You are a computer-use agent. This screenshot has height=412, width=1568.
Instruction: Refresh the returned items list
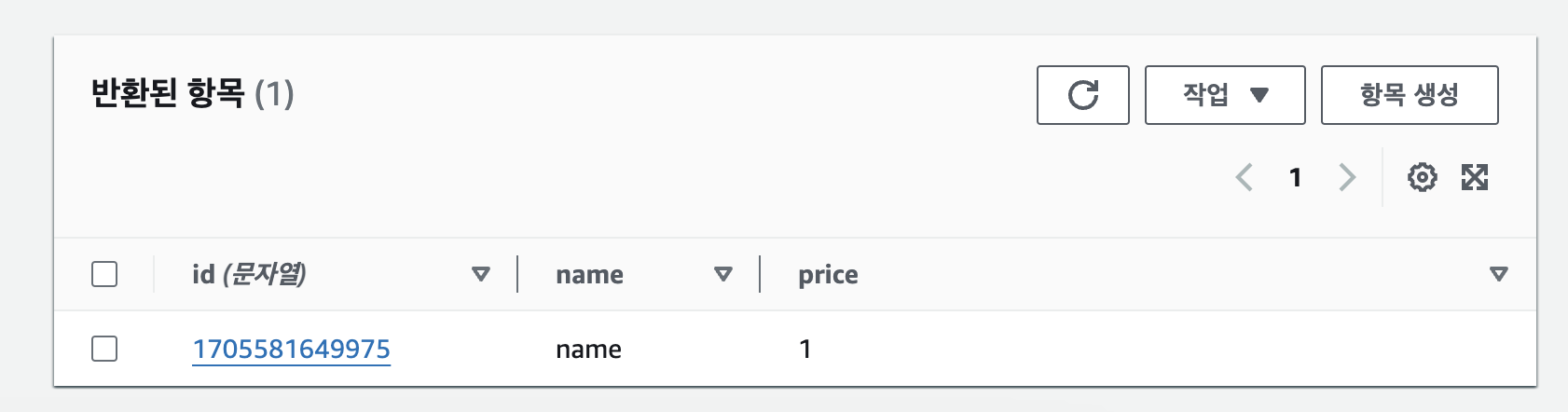pos(1082,95)
